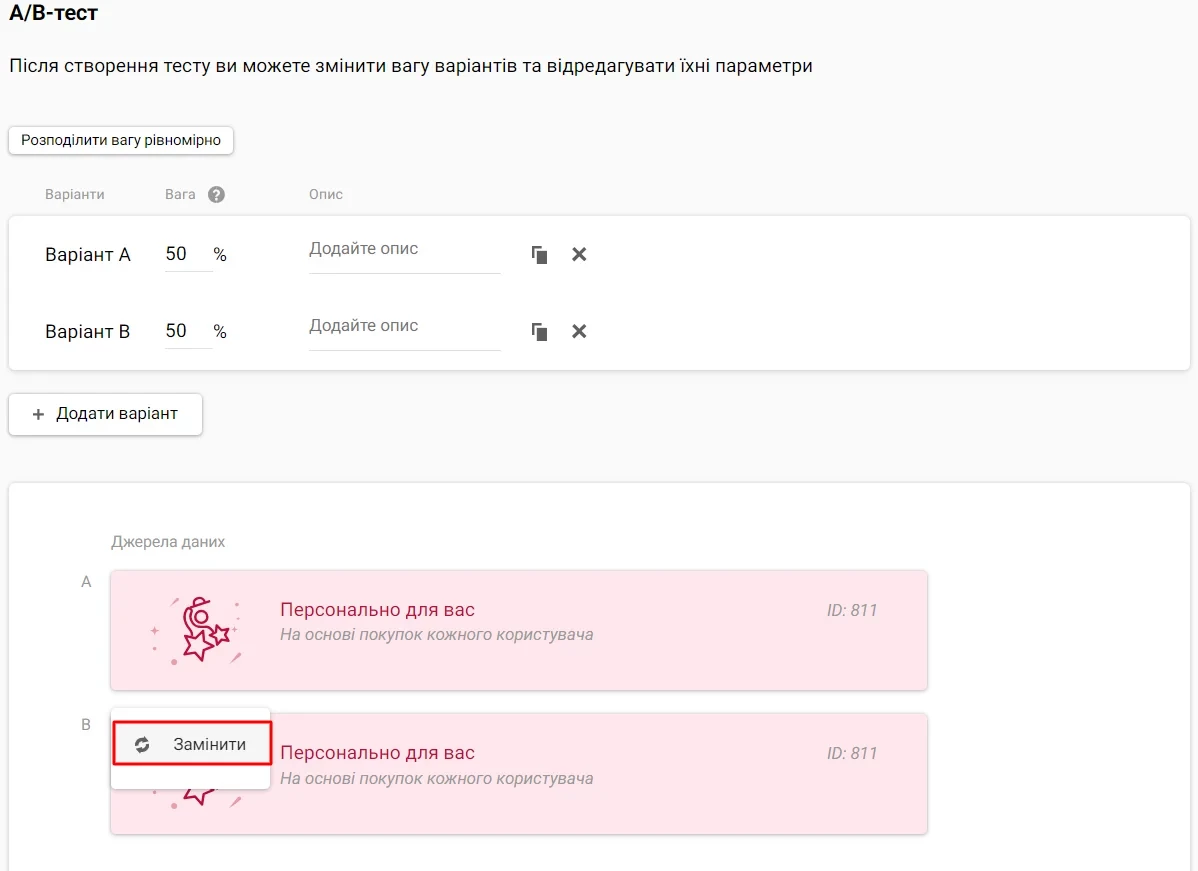Click the Варіанти column header
This screenshot has width=1198, height=871.
(x=75, y=195)
